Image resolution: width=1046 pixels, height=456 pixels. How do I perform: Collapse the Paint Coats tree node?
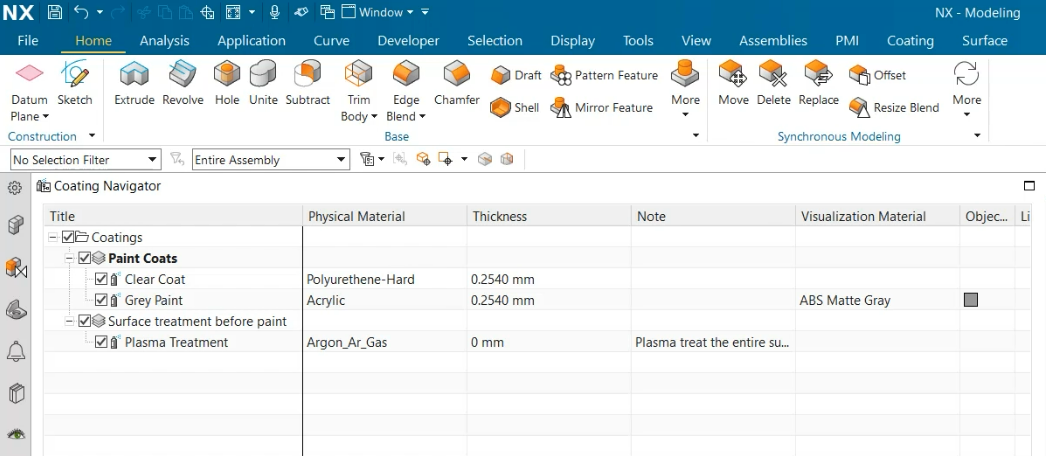[x=70, y=258]
